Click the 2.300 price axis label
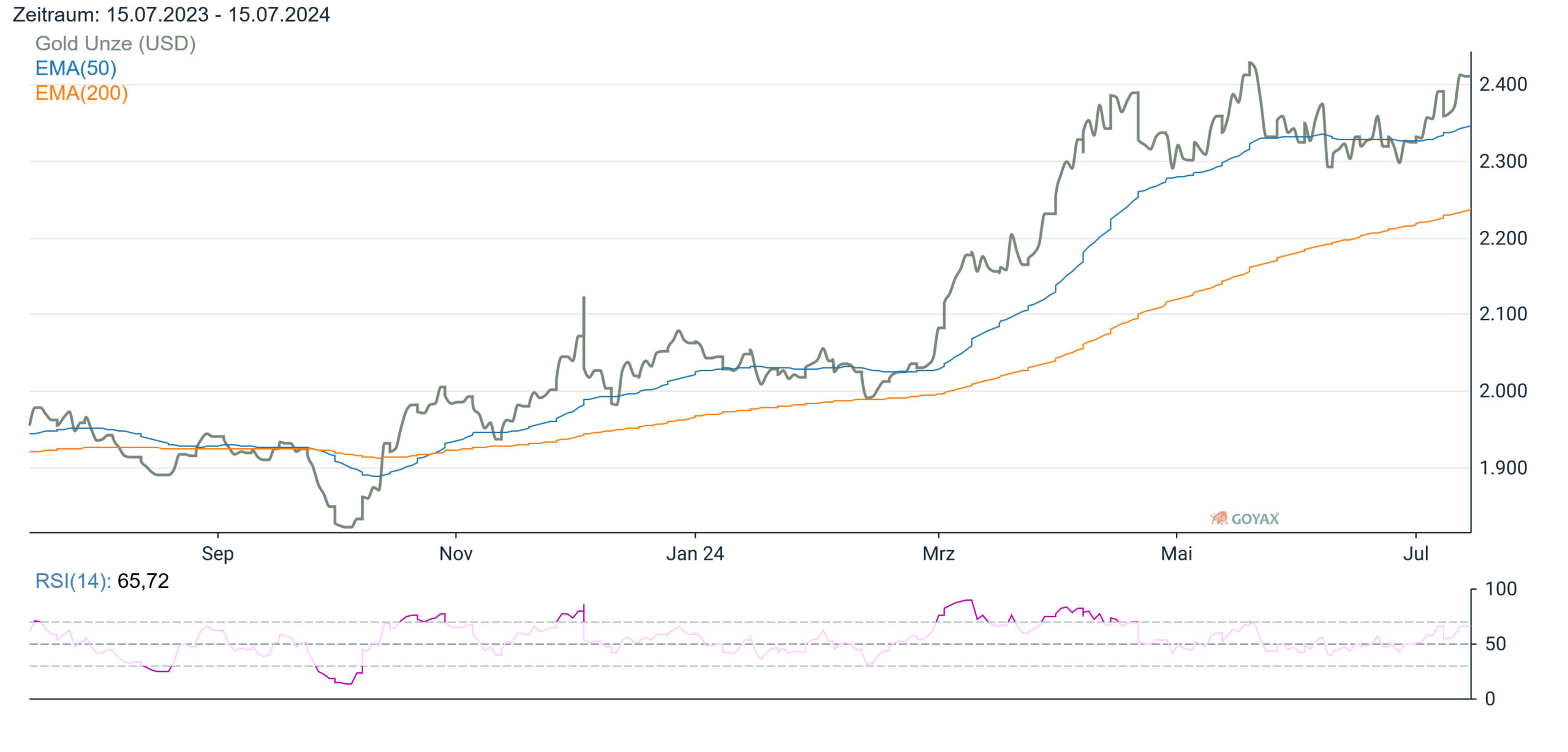 [x=1502, y=161]
